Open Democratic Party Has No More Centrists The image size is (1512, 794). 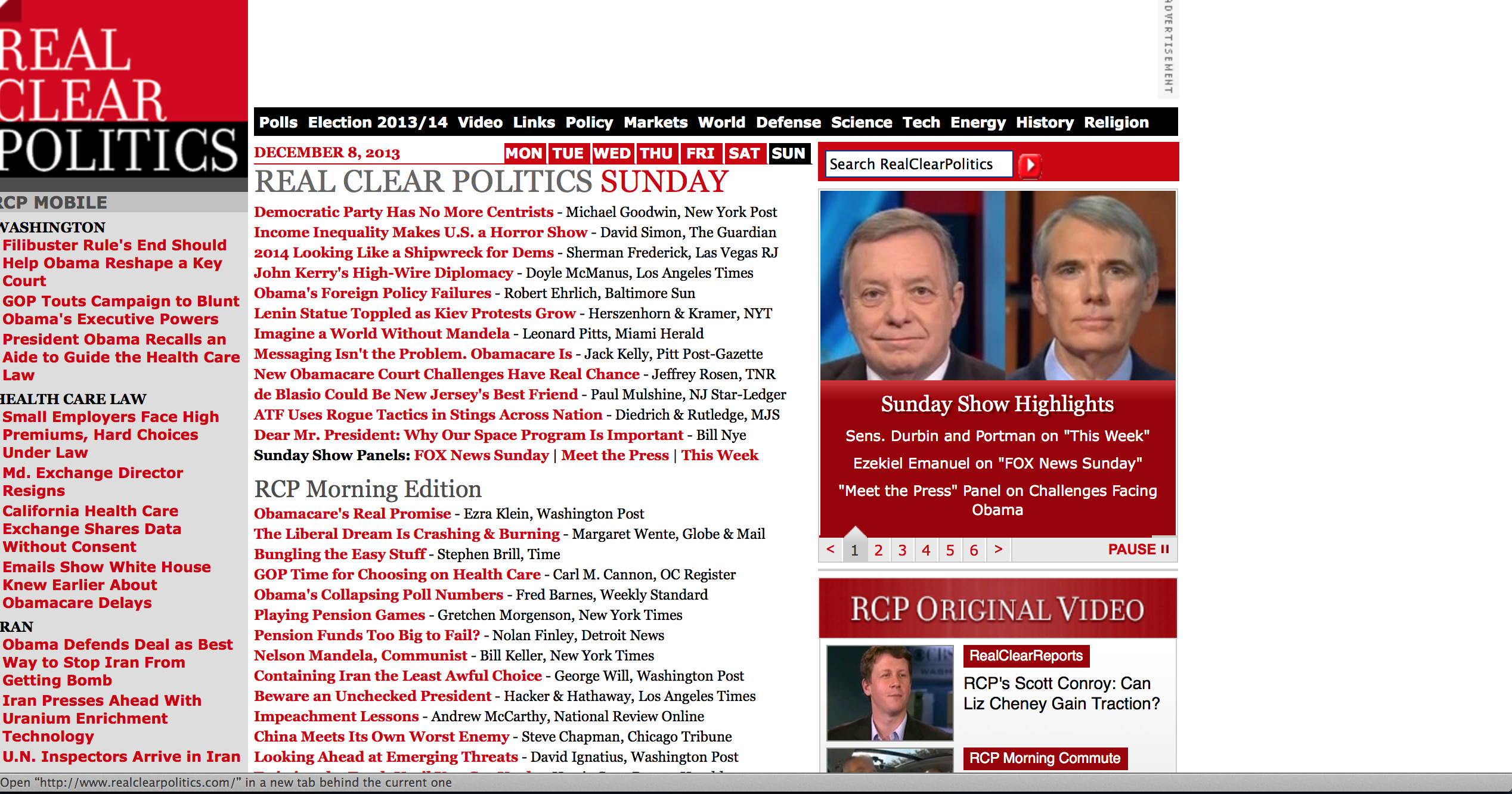(x=404, y=212)
